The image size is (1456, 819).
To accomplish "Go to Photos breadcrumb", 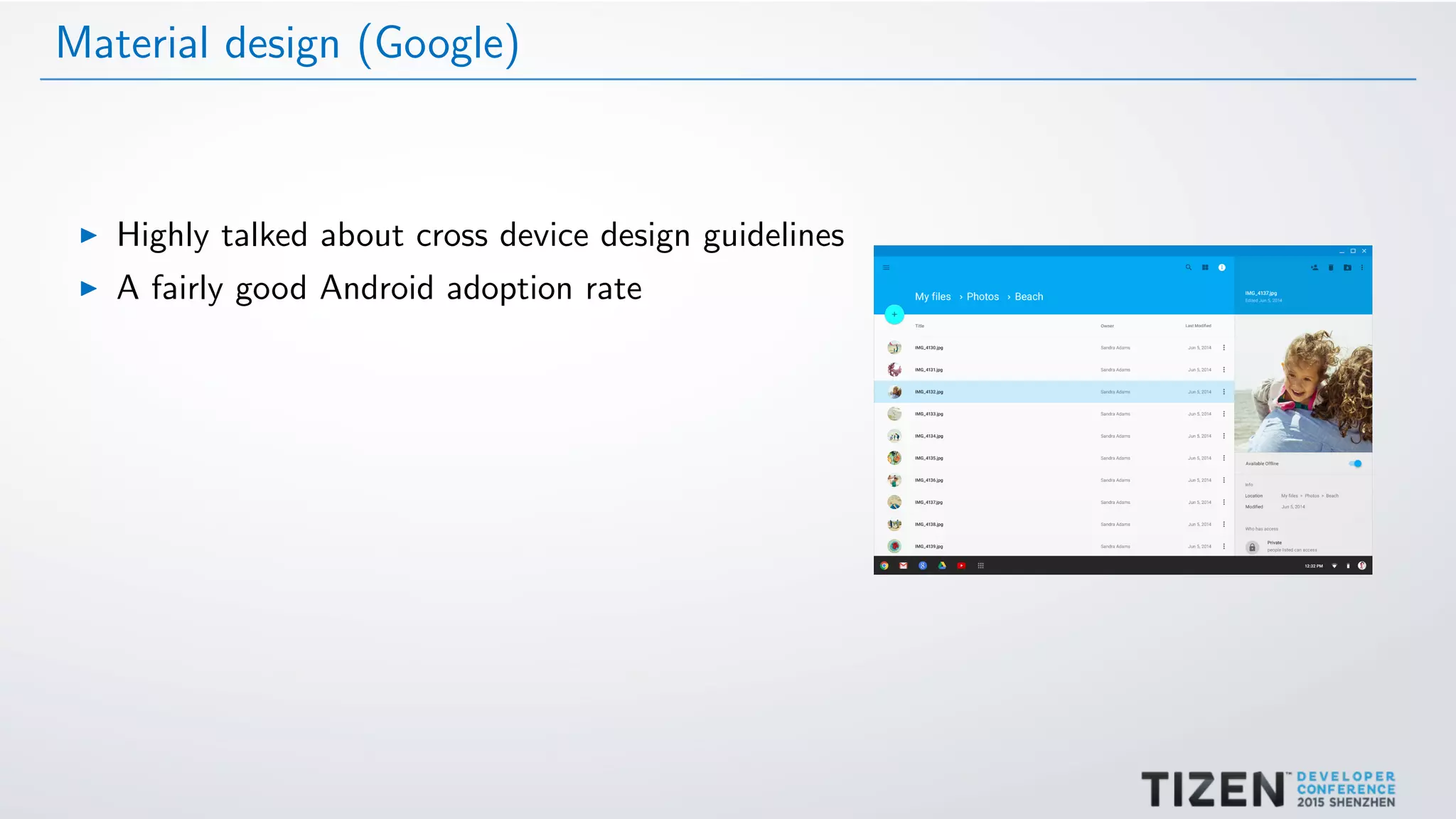I will (x=983, y=296).
